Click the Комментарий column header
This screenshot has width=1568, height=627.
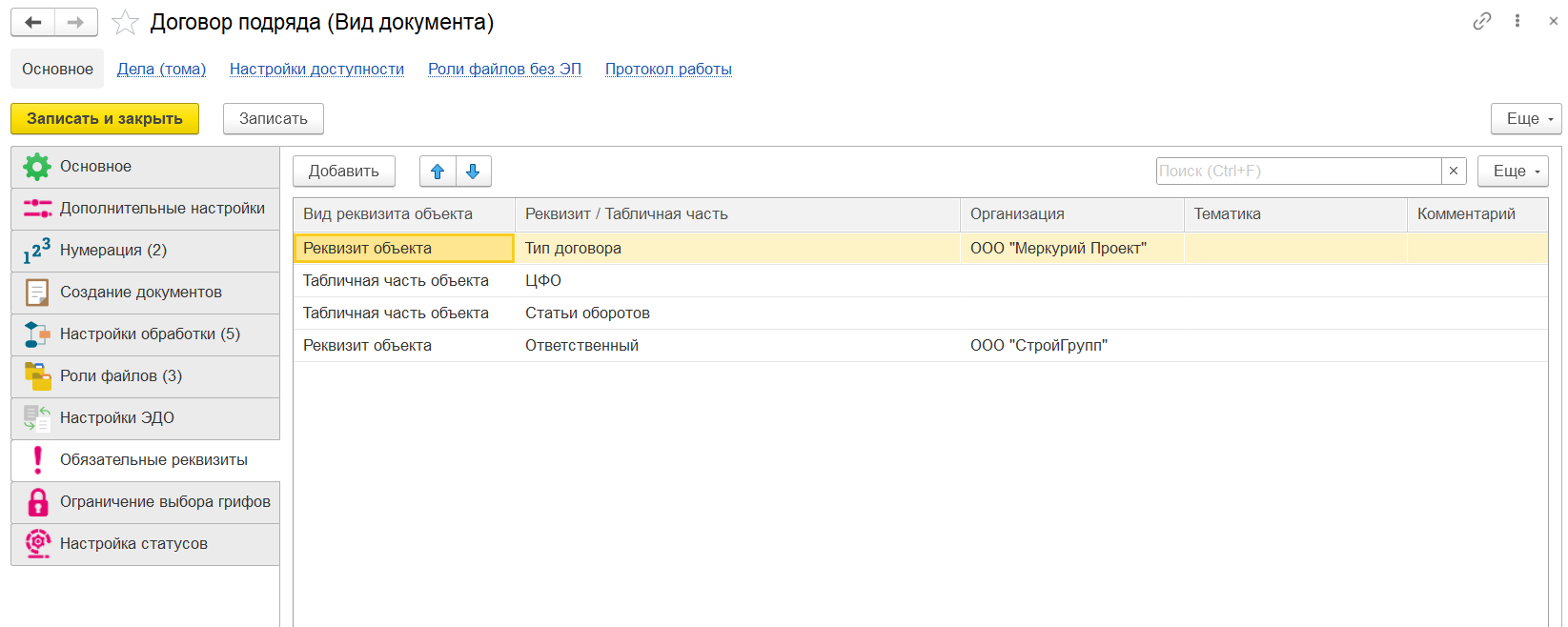pos(1477,214)
